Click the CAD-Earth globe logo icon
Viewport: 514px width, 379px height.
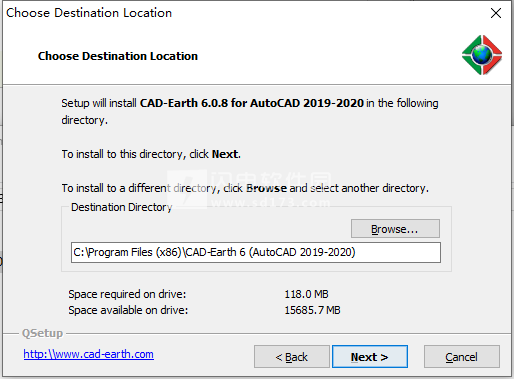tap(482, 55)
